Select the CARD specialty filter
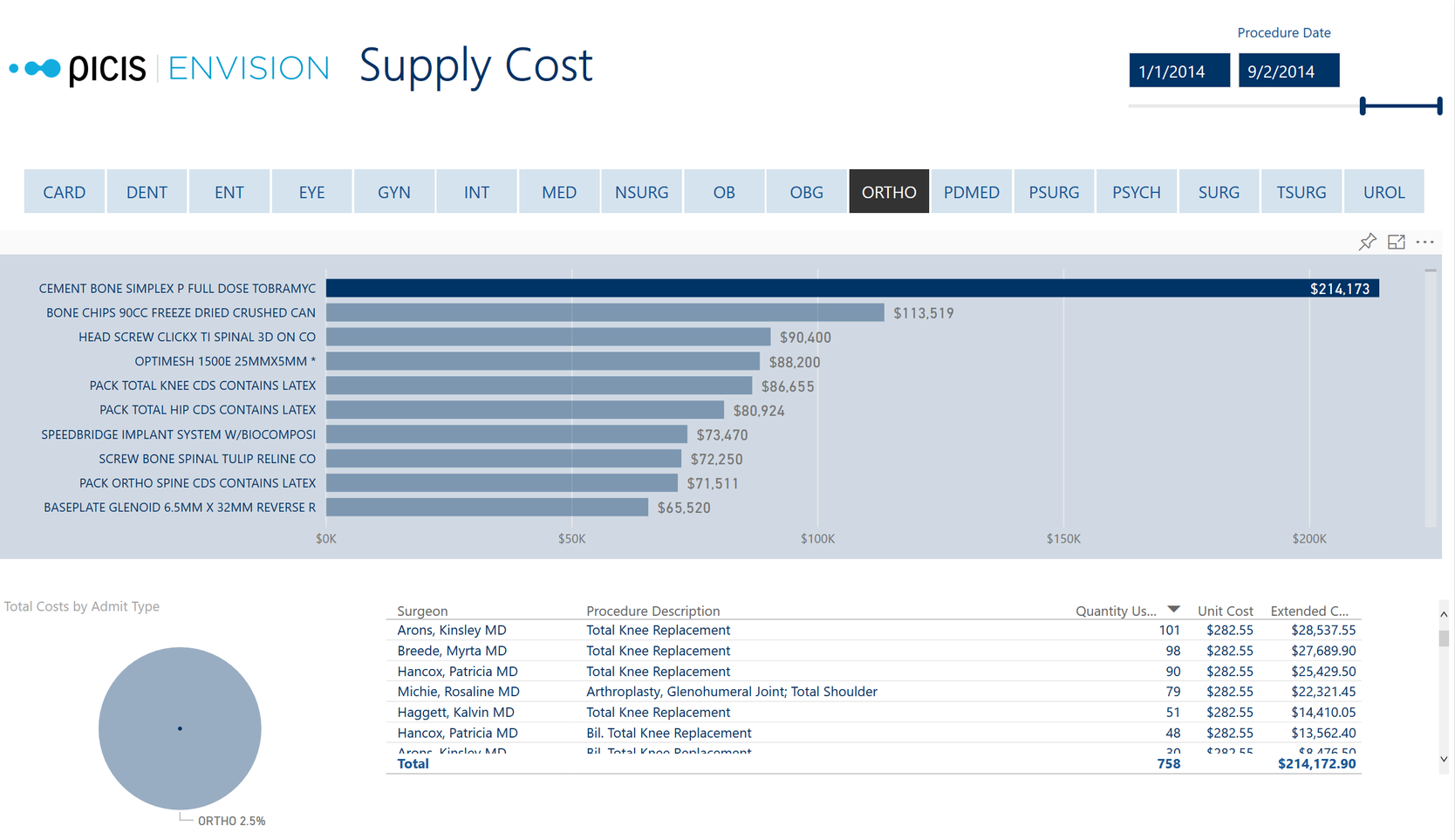 (65, 192)
